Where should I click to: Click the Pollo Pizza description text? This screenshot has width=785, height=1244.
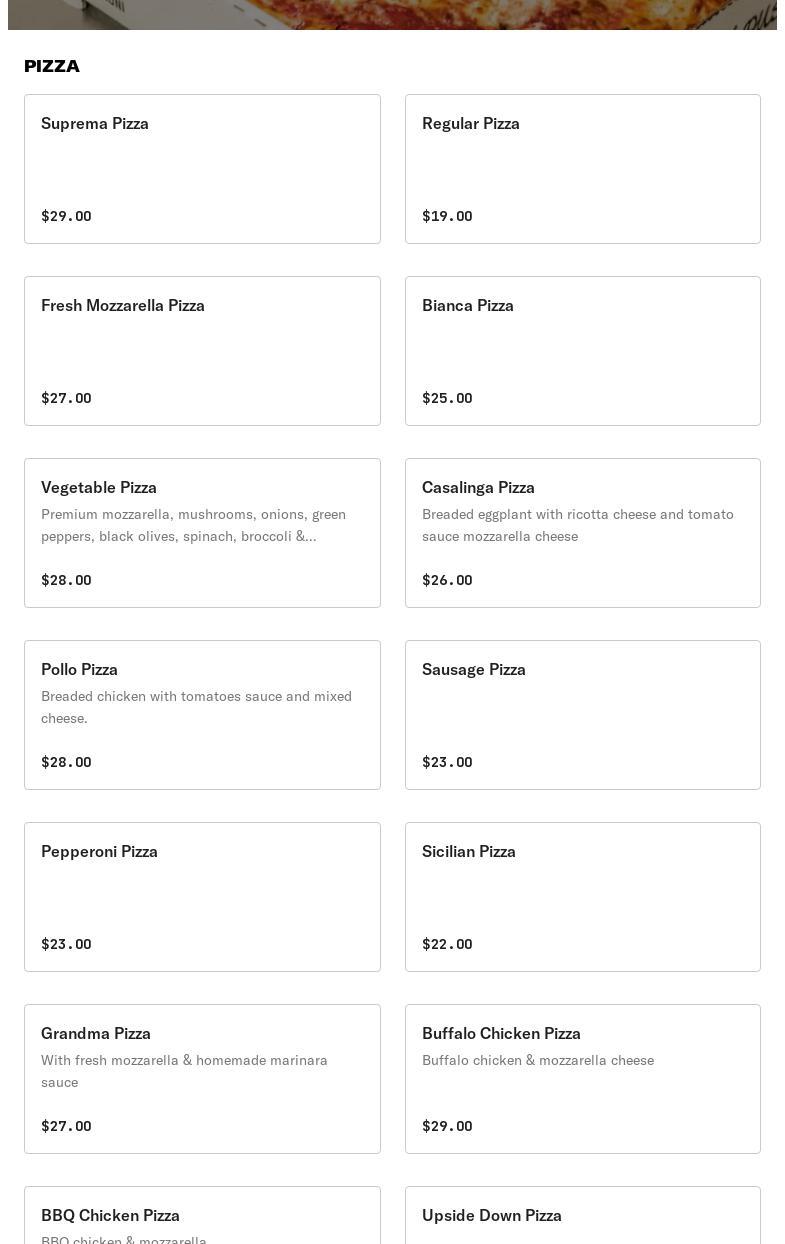point(196,707)
